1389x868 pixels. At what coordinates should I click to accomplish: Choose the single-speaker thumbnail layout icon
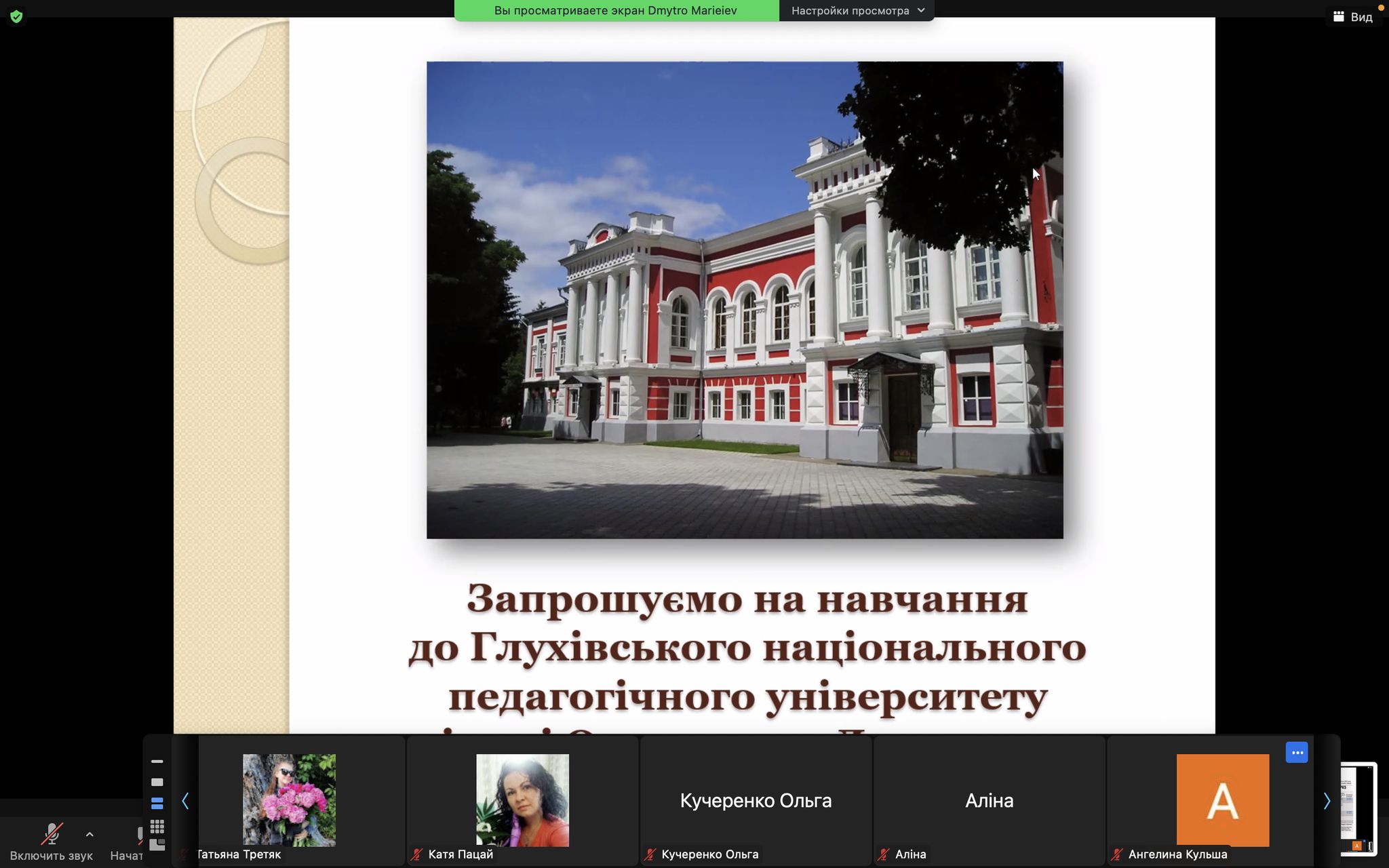click(157, 782)
